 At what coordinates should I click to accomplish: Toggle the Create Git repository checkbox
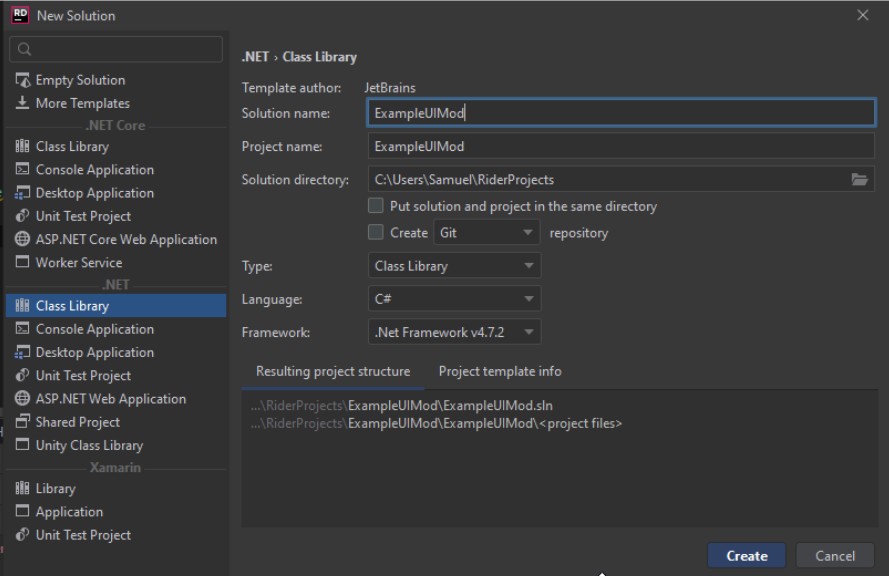(376, 232)
